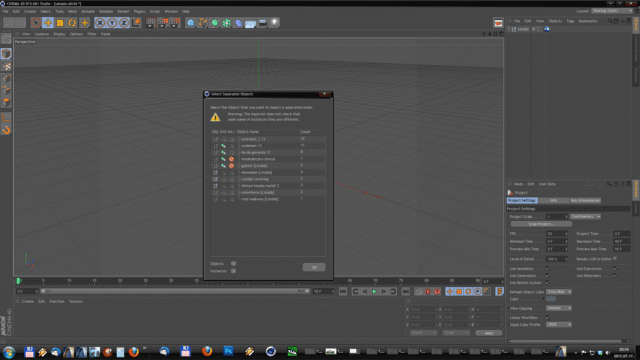Toggle the Y axis lock

pyautogui.click(x=112, y=23)
